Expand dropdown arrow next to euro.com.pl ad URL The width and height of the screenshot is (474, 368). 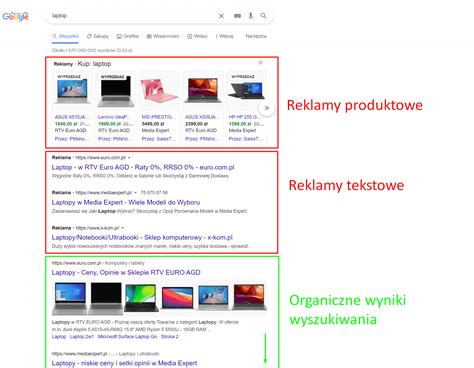(x=129, y=158)
